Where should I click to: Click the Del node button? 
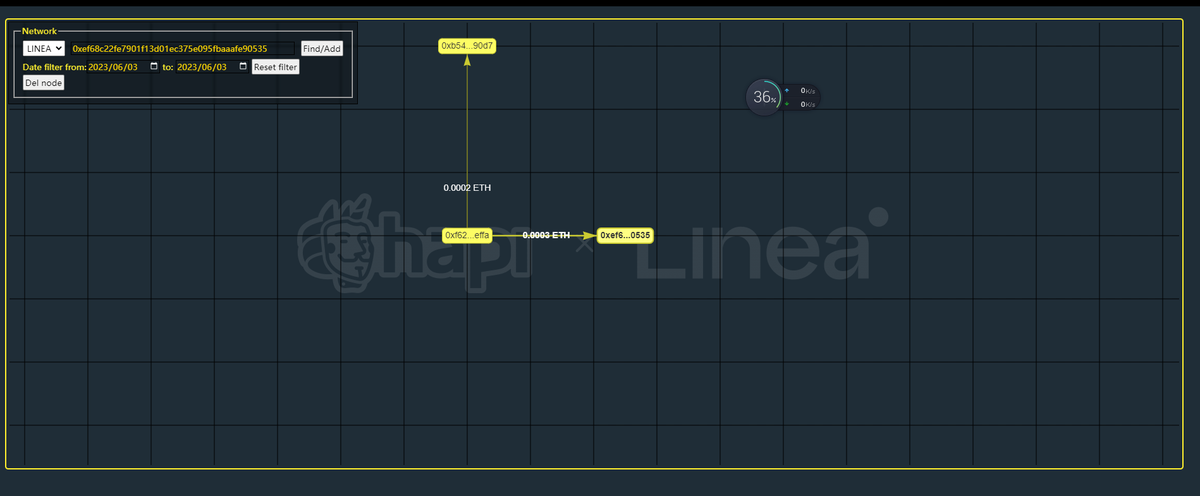(44, 83)
